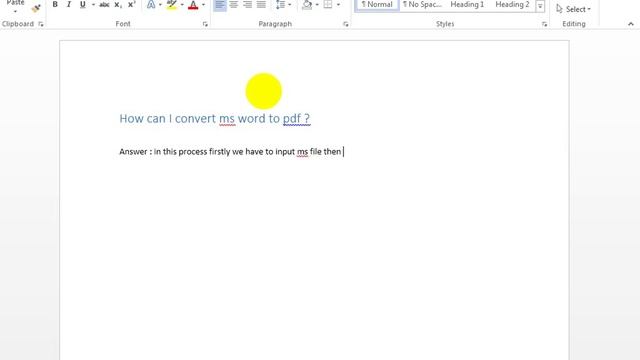Open the Font dialog launcher
Screen dimensions: 640x360
[205, 24]
